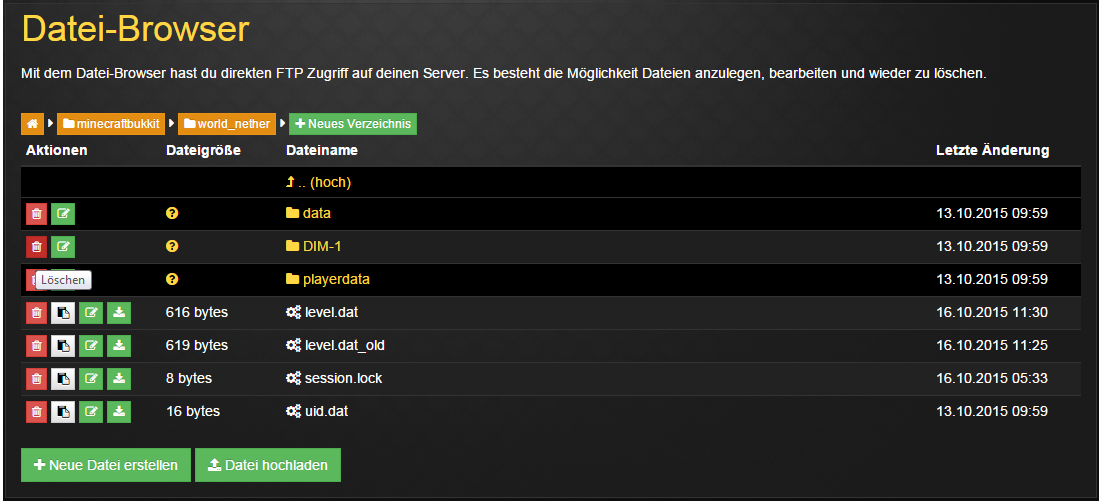Viewport: 1100px width, 502px height.
Task: Click the copy icon for level.dat
Action: (x=63, y=313)
